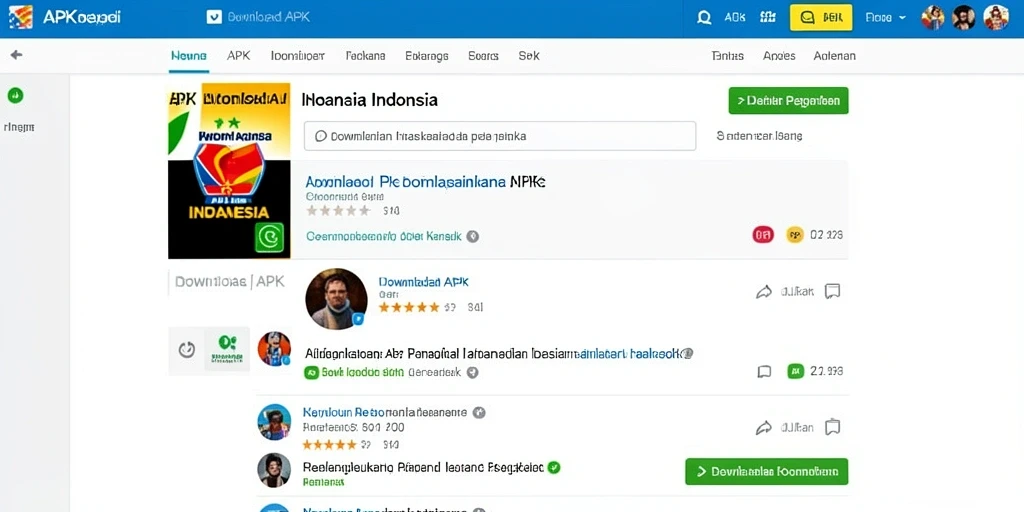Click the Downlenlan search input field
The image size is (1024, 512).
click(x=500, y=136)
